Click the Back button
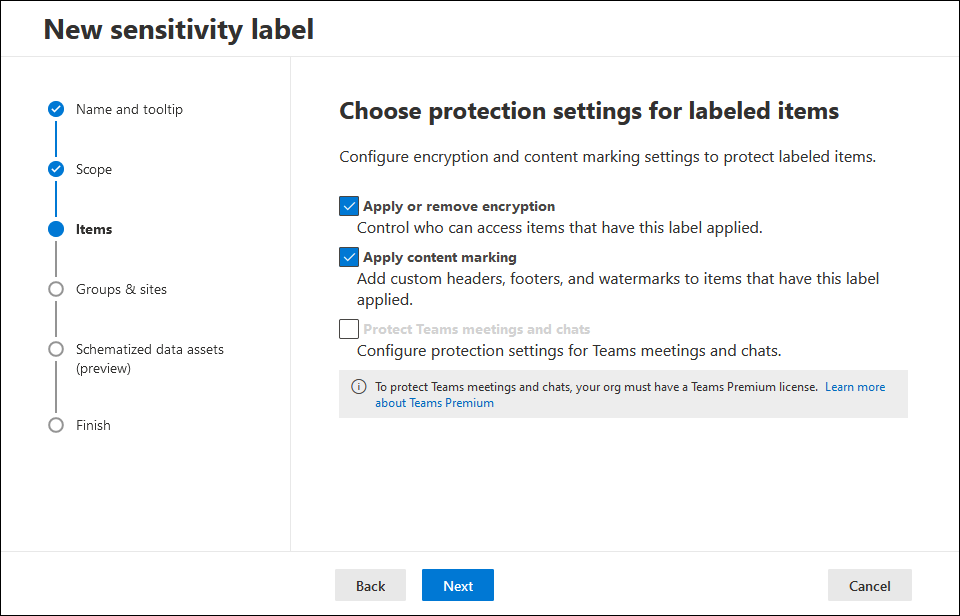This screenshot has width=960, height=616. [370, 585]
